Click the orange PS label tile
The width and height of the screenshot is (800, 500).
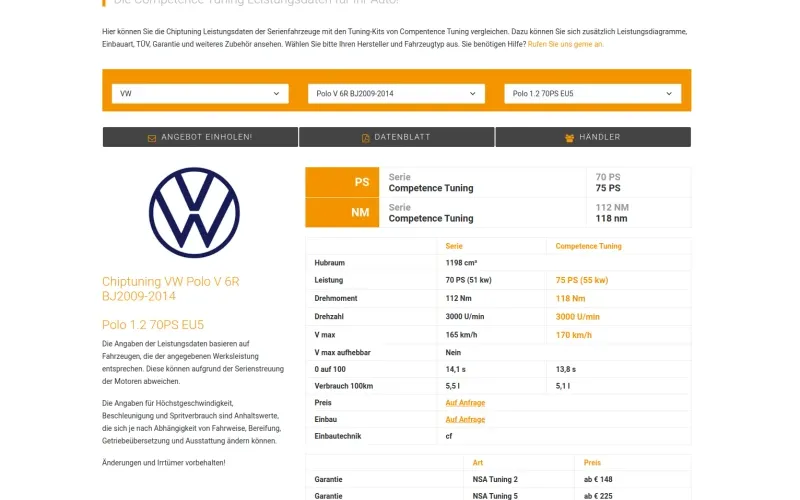click(x=342, y=182)
